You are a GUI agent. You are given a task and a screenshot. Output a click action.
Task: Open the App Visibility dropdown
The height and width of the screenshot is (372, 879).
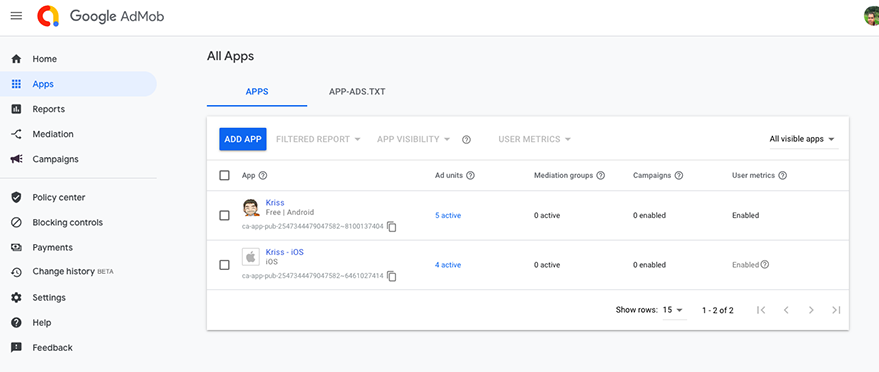(414, 139)
